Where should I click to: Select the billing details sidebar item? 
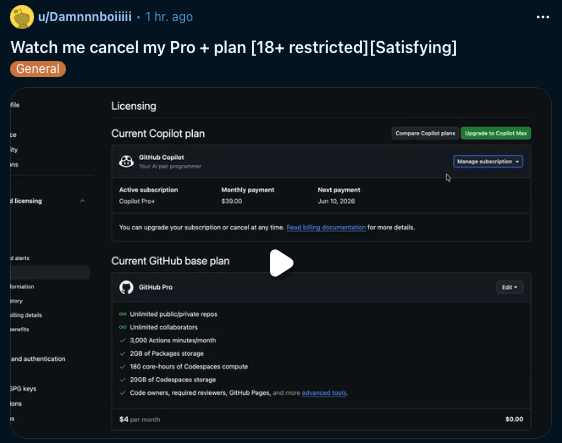tap(26, 315)
